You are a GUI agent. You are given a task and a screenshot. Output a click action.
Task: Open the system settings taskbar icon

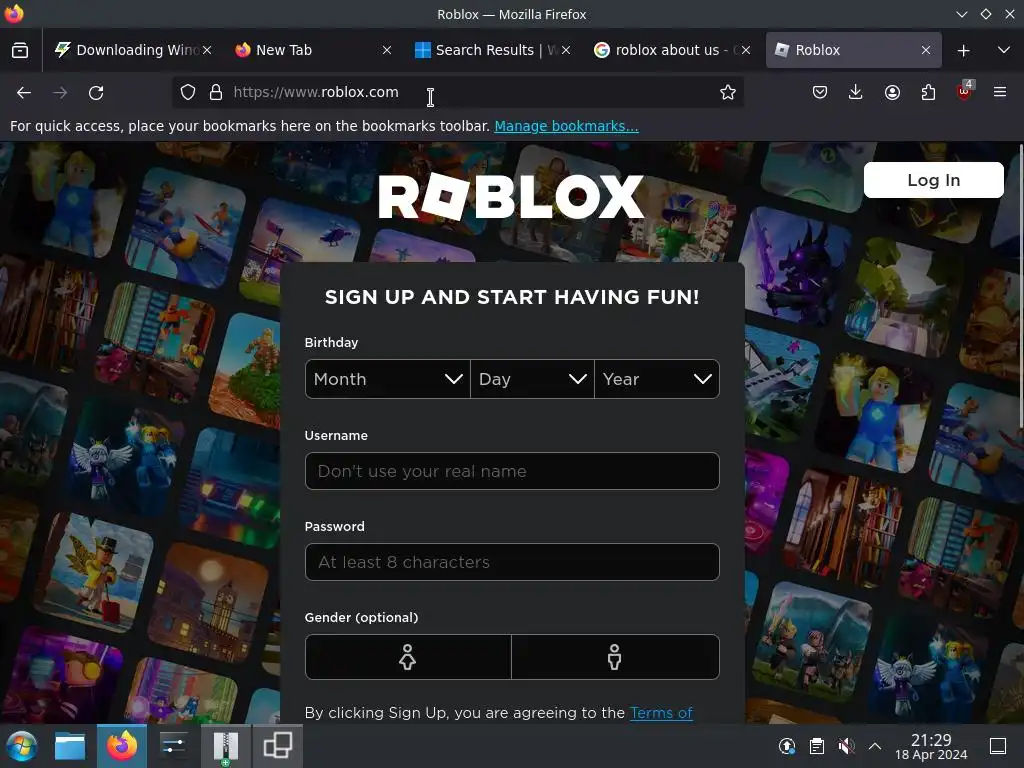[x=173, y=746]
